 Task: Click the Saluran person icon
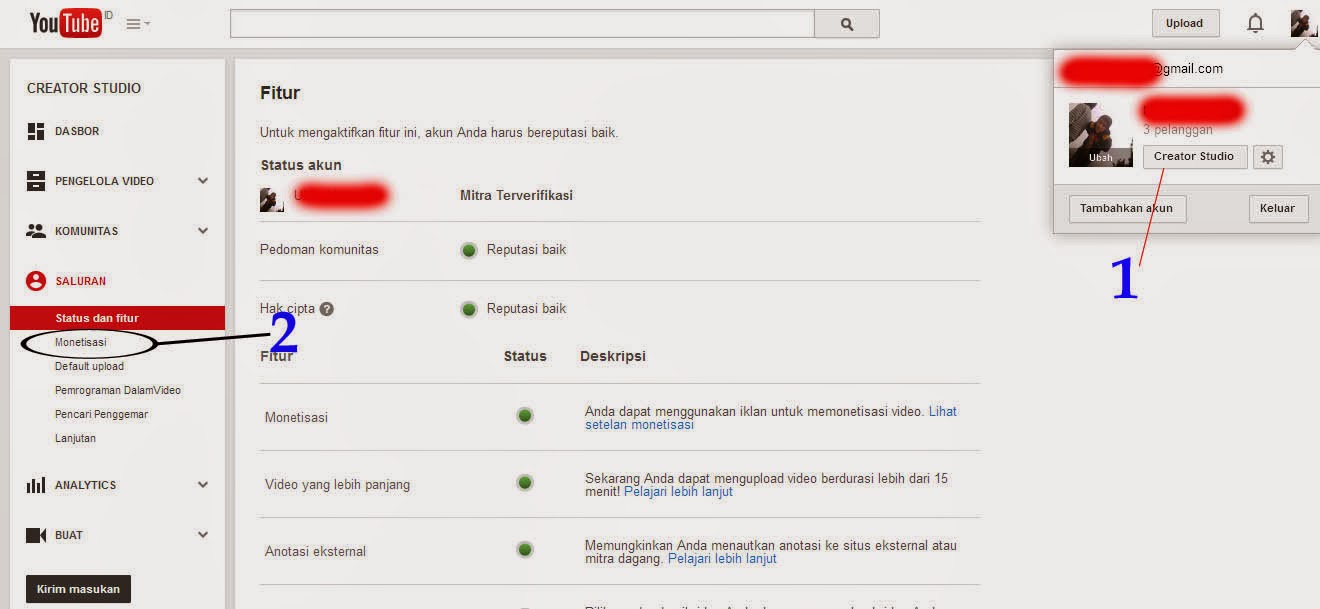pyautogui.click(x=36, y=281)
